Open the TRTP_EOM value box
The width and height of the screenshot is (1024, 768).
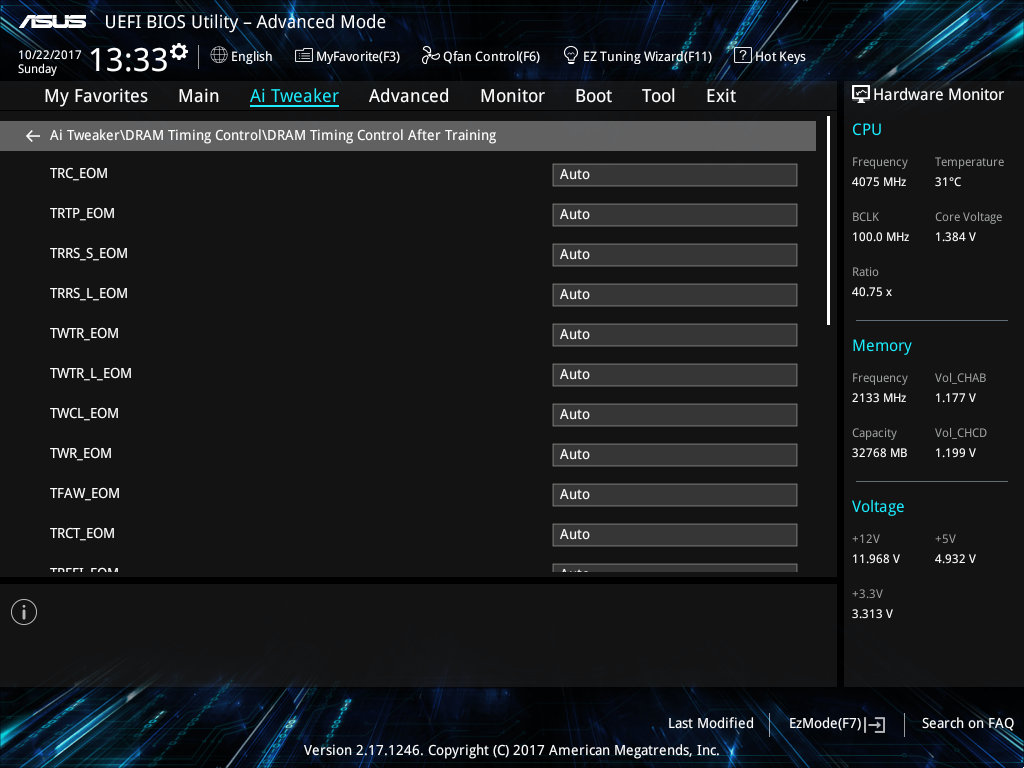pyautogui.click(x=675, y=215)
